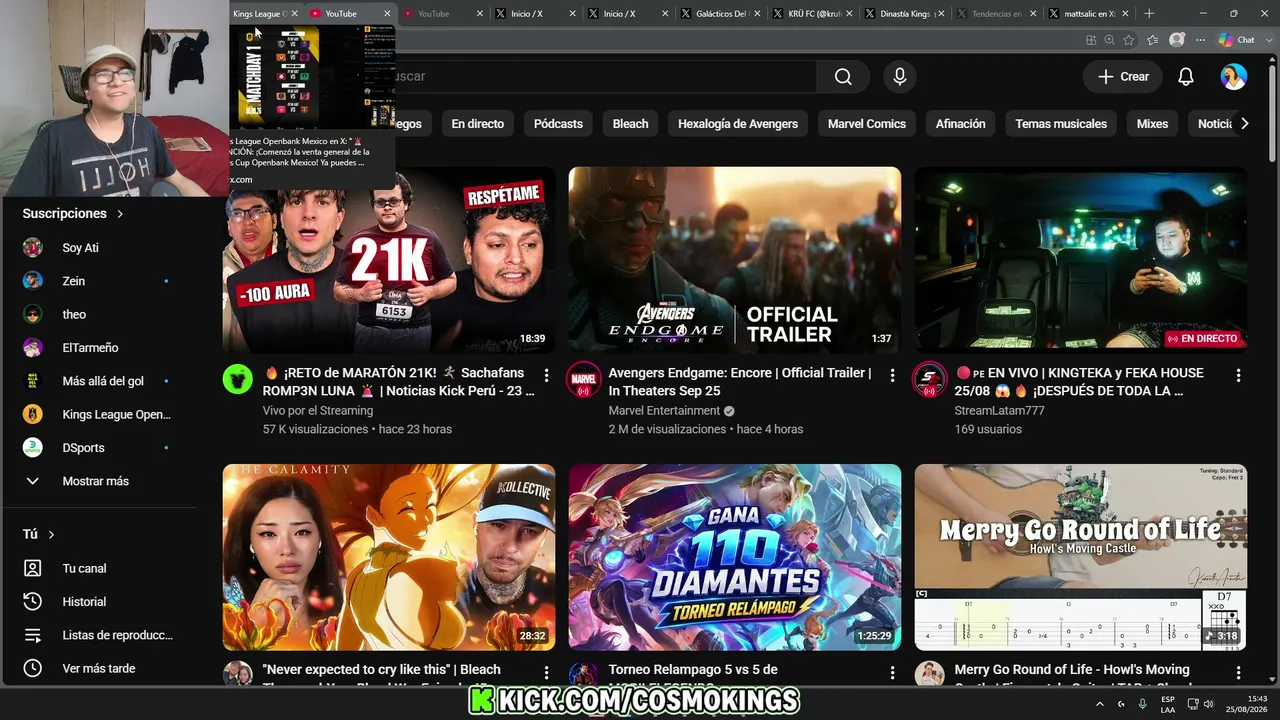Play the RETO de MARATÓN 21K thumbnail

(389, 260)
